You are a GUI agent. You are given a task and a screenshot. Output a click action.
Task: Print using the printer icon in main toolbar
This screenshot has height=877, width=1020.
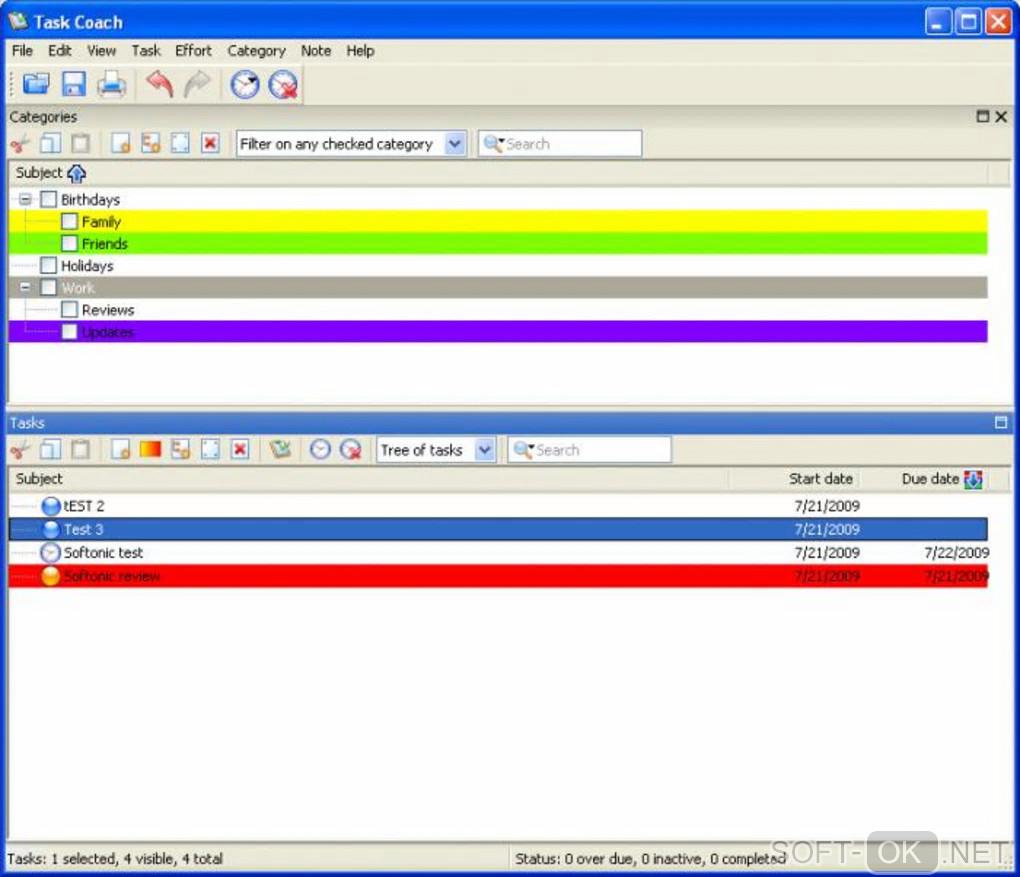pyautogui.click(x=112, y=85)
